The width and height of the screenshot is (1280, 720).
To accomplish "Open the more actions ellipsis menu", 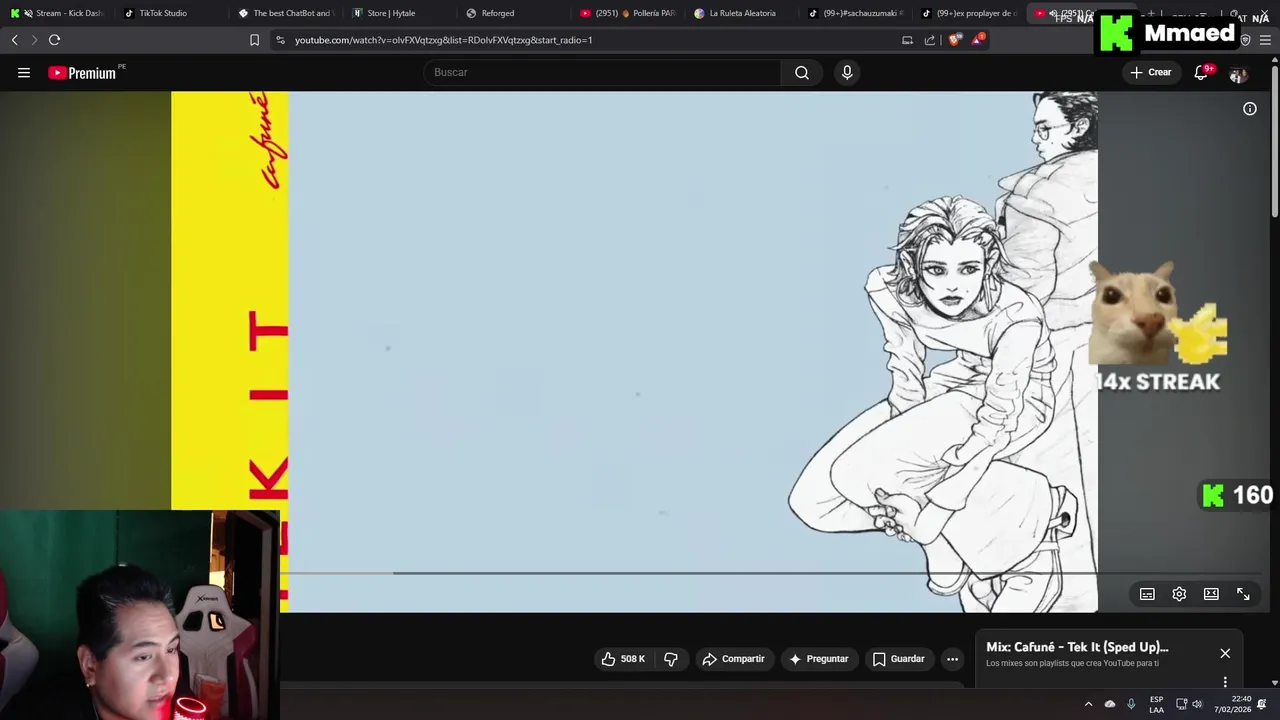I will click(952, 659).
